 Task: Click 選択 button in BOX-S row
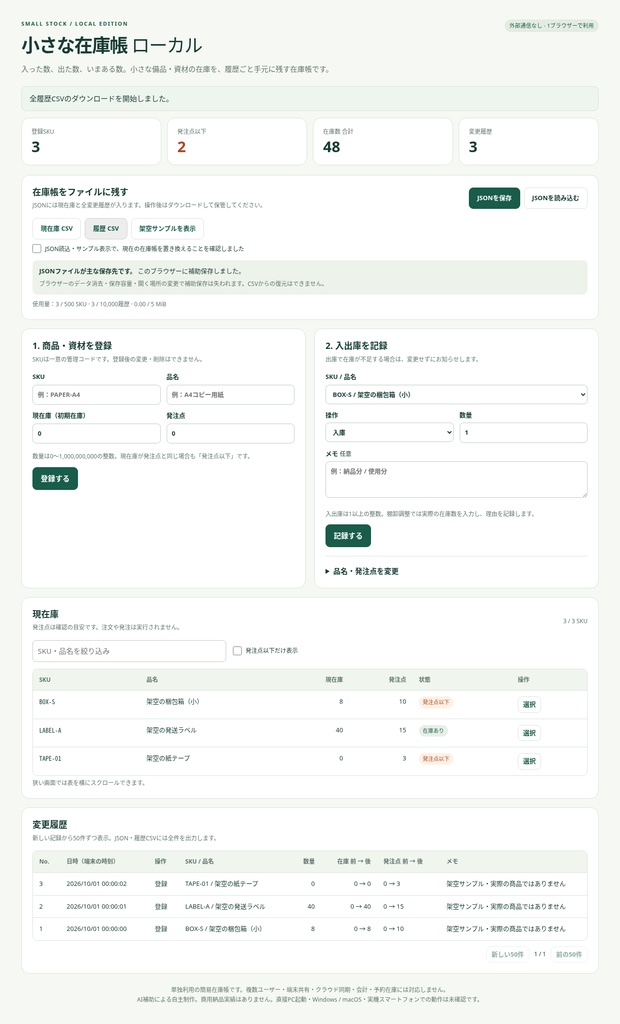tap(529, 705)
